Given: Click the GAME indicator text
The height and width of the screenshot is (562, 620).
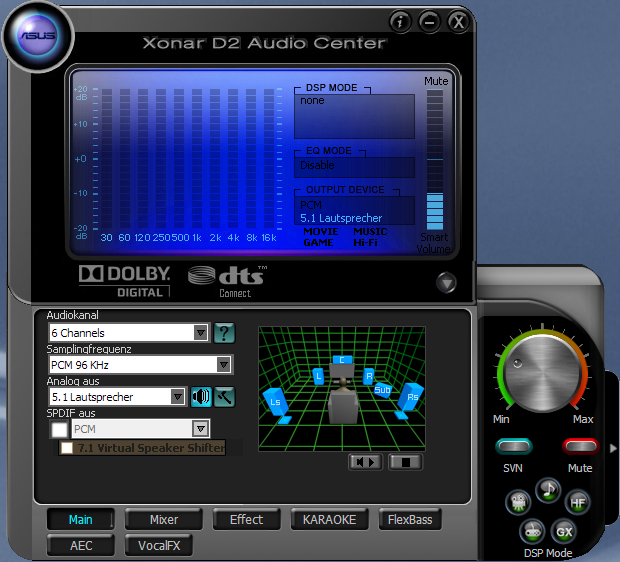Looking at the screenshot, I should (318, 242).
